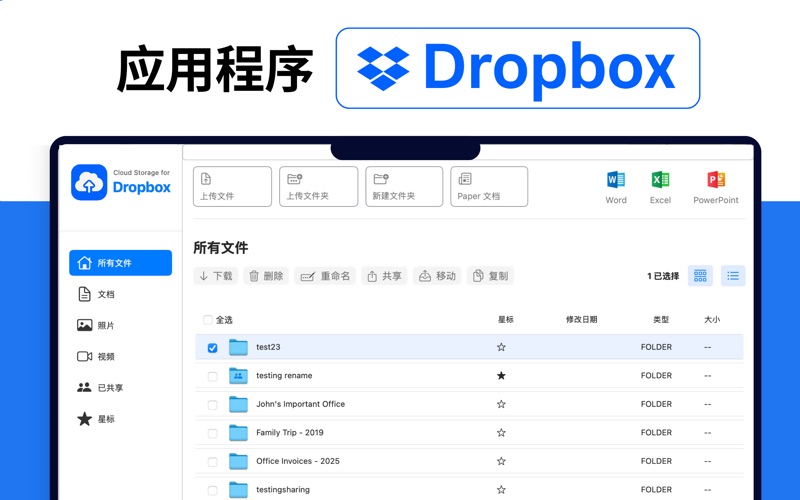800x500 pixels.
Task: Click Family Trip - 2019 folder icon
Action: pos(238,433)
